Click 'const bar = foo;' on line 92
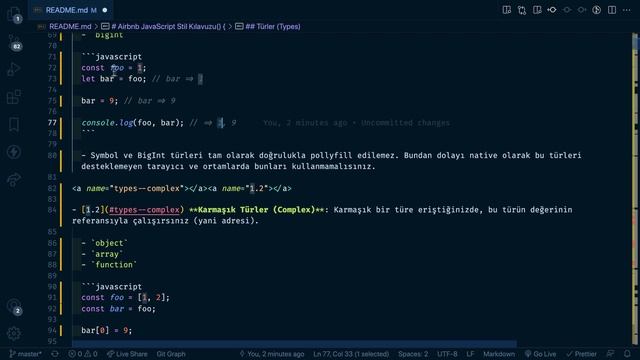Image resolution: width=640 pixels, height=360 pixels. [x=118, y=309]
